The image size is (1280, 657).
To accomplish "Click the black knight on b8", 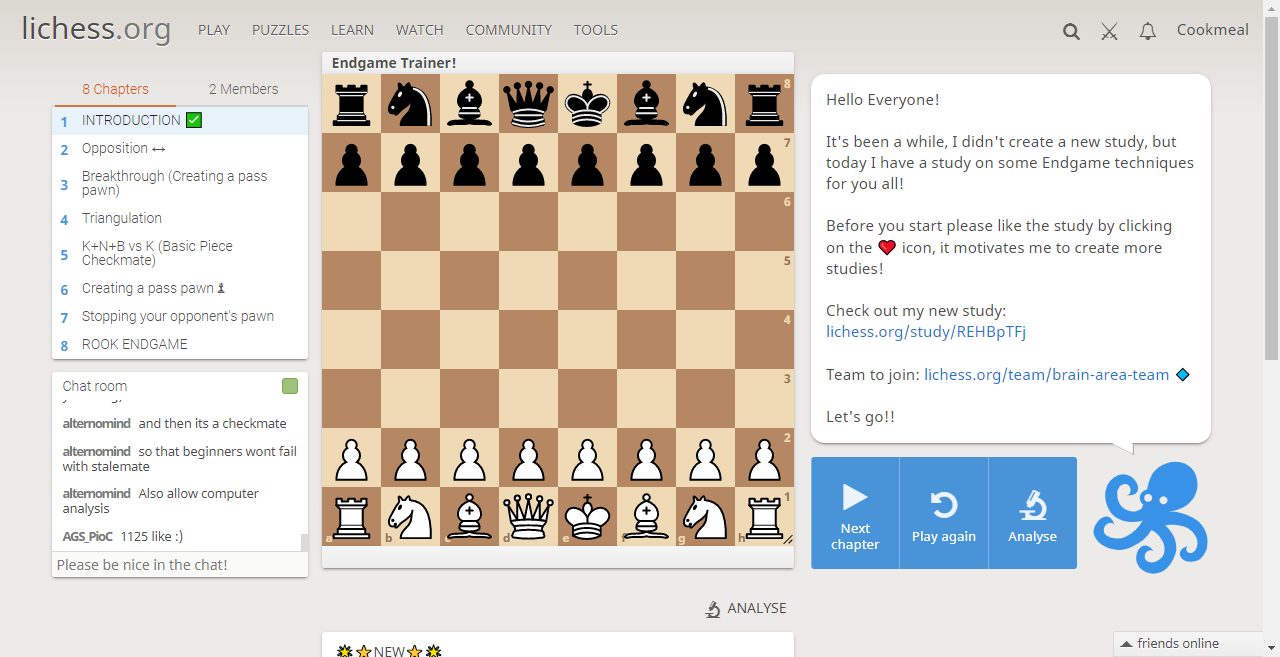I will click(x=410, y=104).
